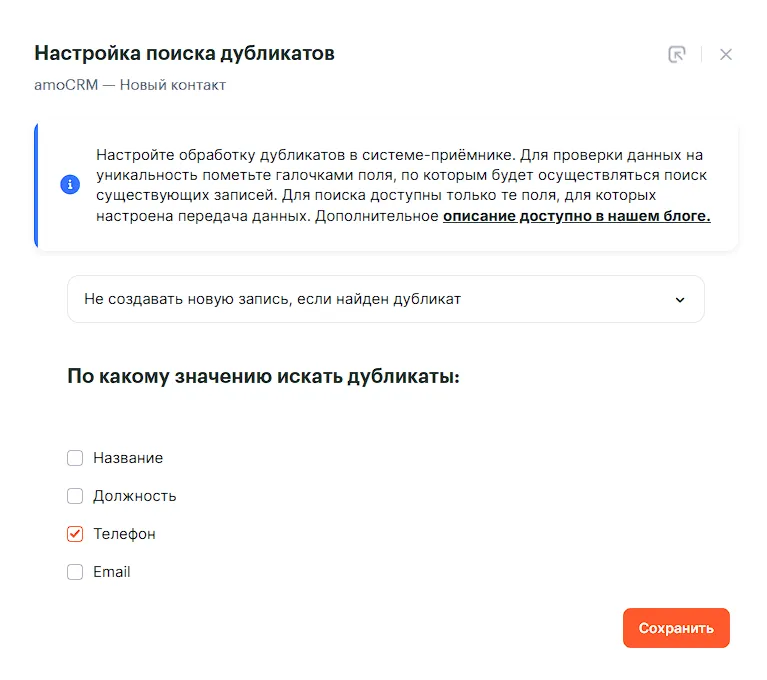Tick the Email checkbox
767x680 pixels.
pyautogui.click(x=75, y=572)
